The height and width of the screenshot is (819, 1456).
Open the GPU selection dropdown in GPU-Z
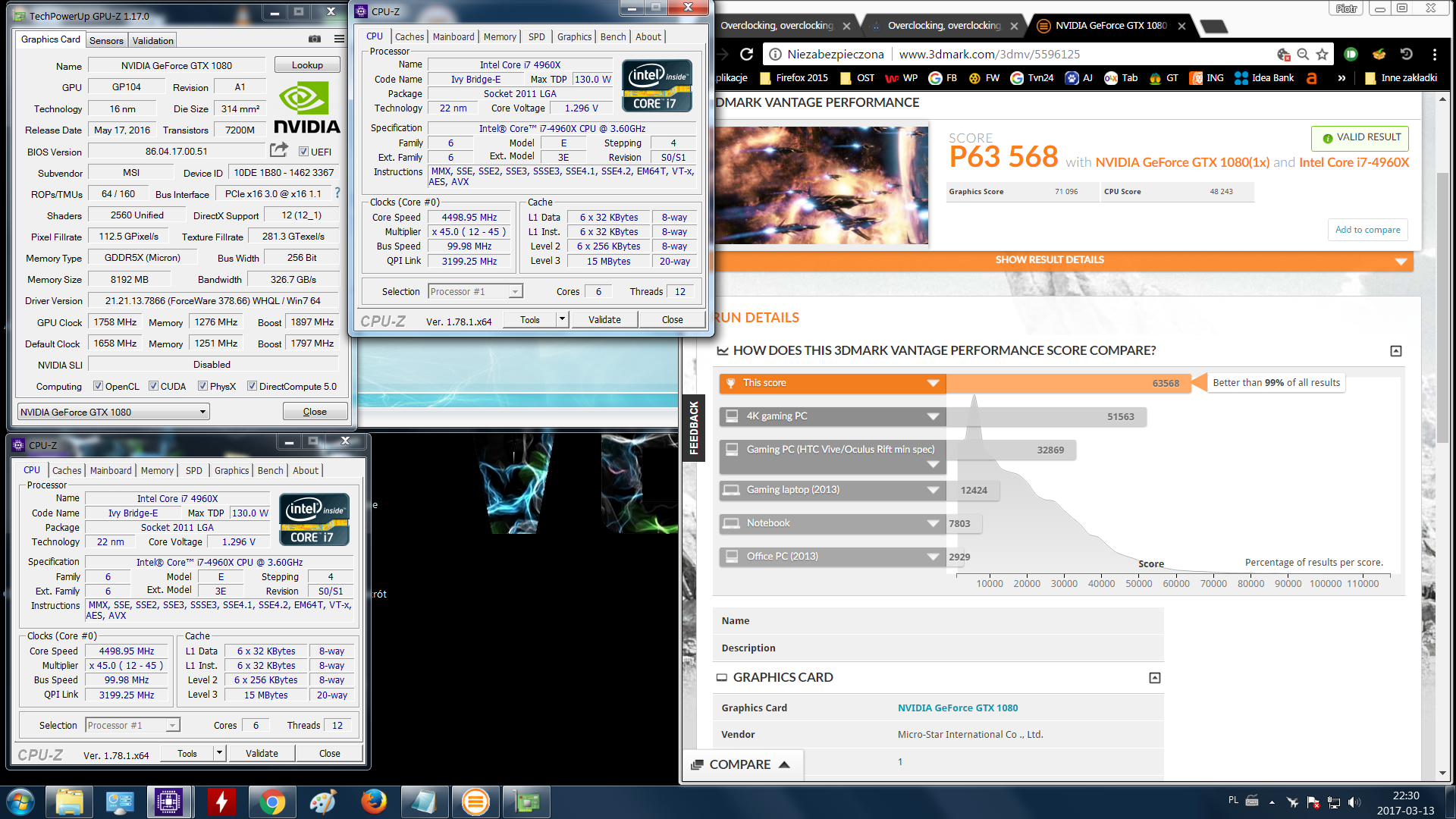[x=114, y=412]
